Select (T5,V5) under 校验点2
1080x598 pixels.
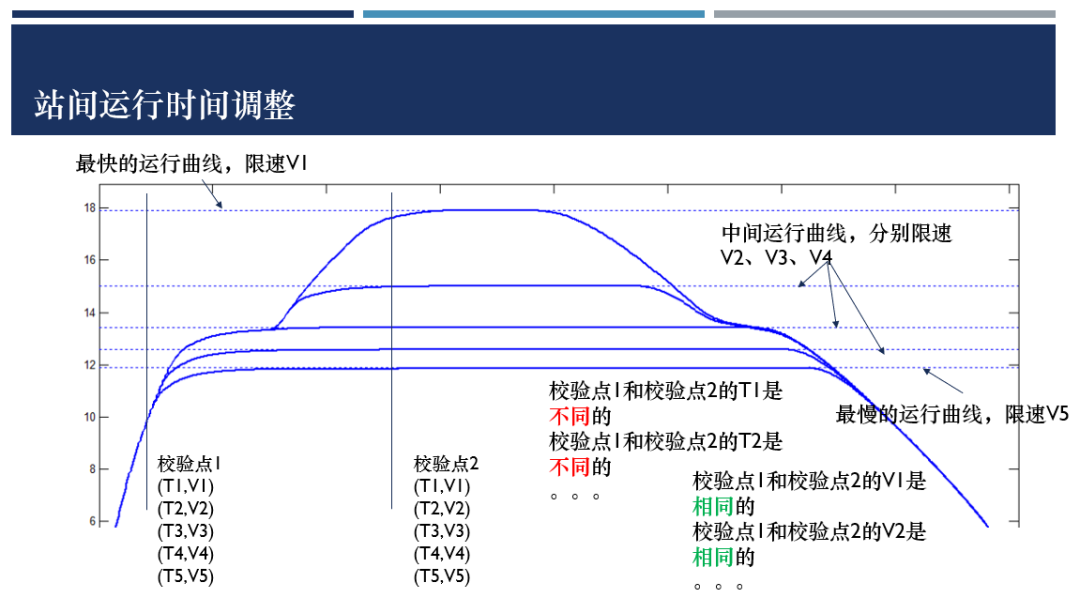442,577
